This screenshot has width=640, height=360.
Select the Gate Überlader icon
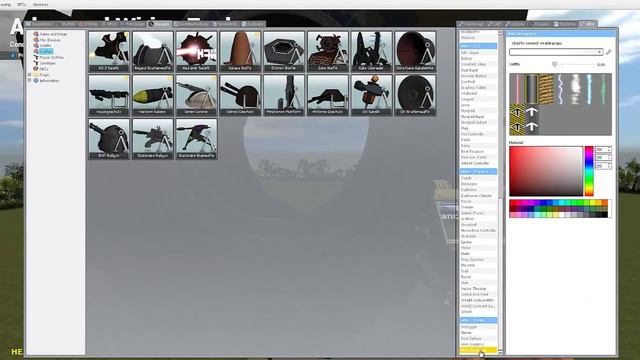[371, 51]
